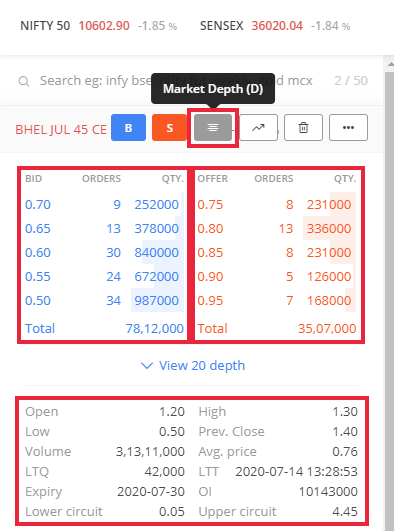394x531 pixels.
Task: Click SENSEX value 36020.04
Action: [x=277, y=26]
